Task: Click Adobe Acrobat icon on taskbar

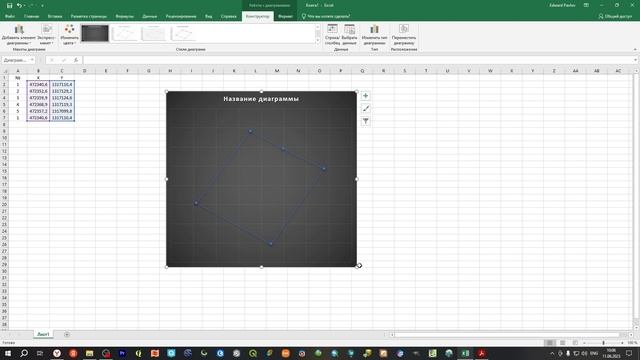Action: pos(481,353)
